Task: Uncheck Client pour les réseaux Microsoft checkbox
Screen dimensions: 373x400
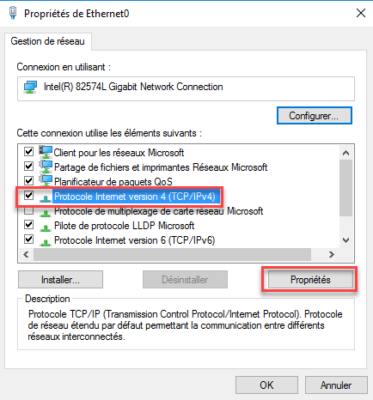Action: [x=29, y=152]
